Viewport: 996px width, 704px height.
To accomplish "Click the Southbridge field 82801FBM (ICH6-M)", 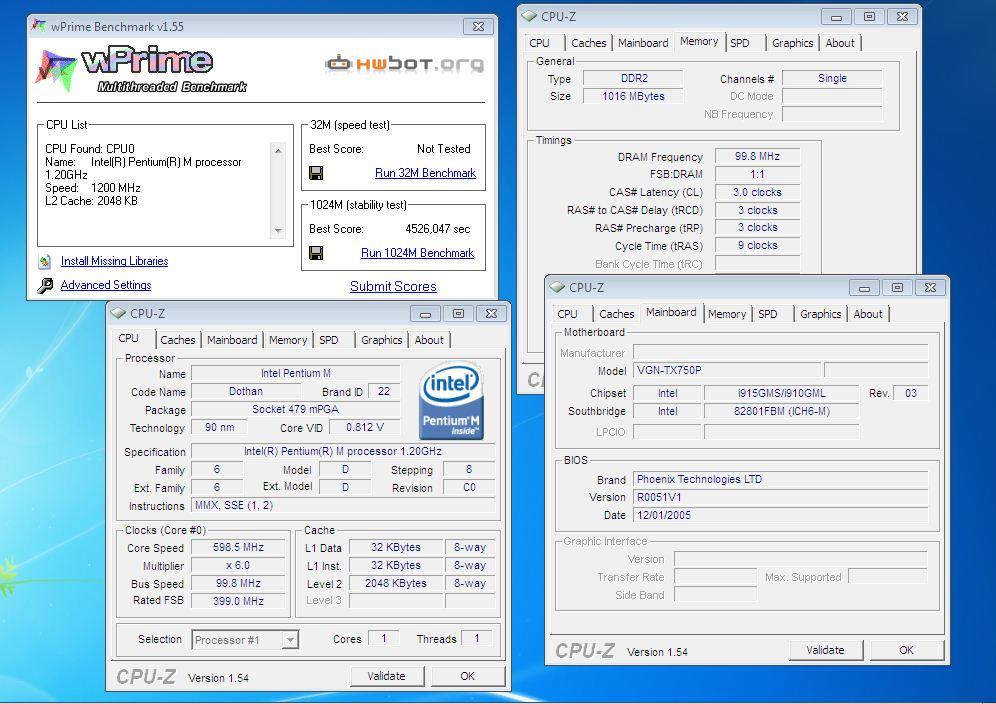I will [782, 411].
